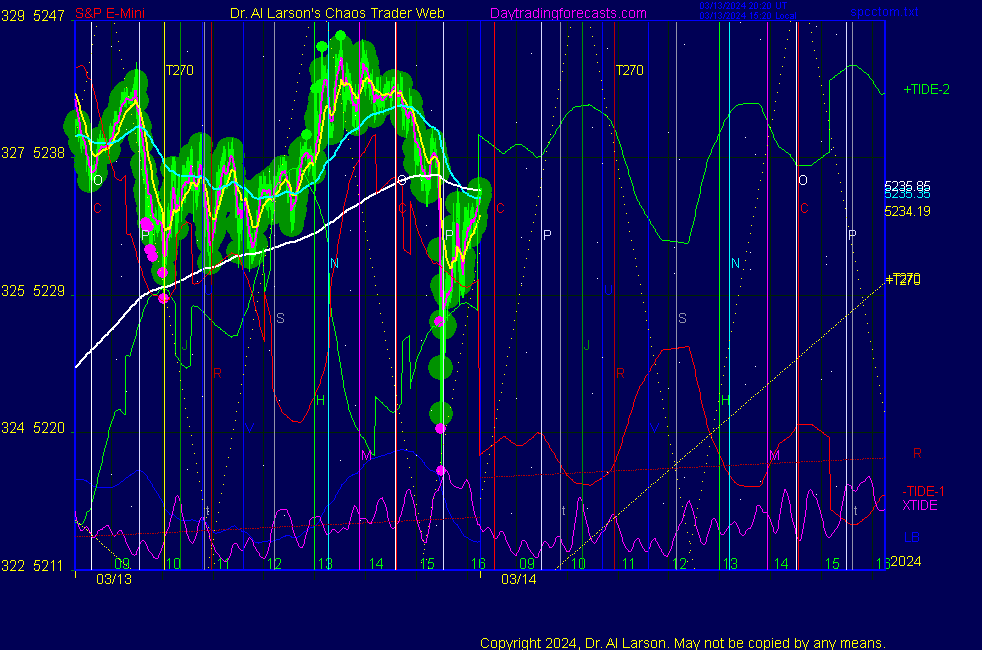Click the blue LB legend label
This screenshot has height=650, width=982.
tap(911, 538)
